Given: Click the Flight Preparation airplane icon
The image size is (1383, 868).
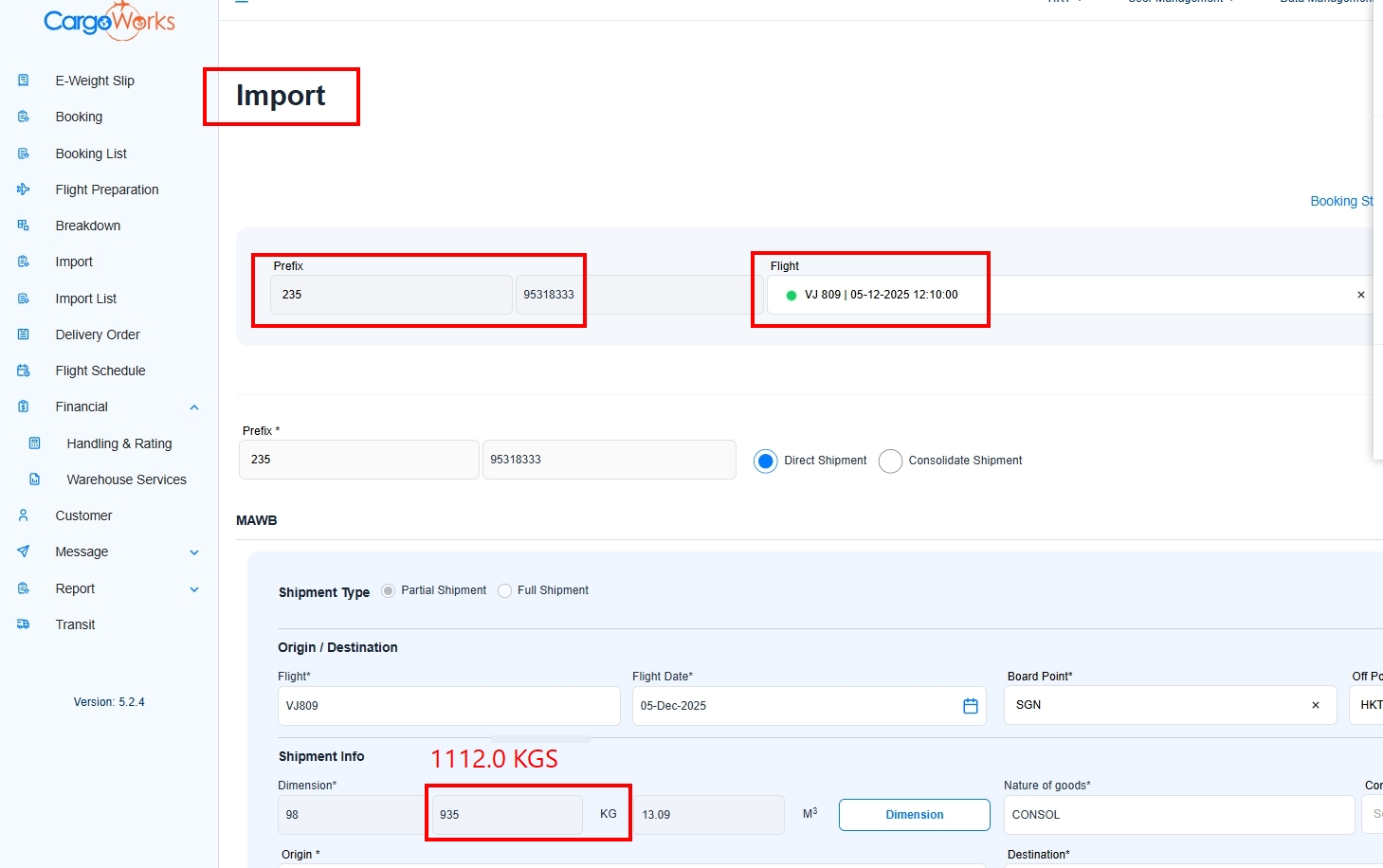Looking at the screenshot, I should (24, 190).
